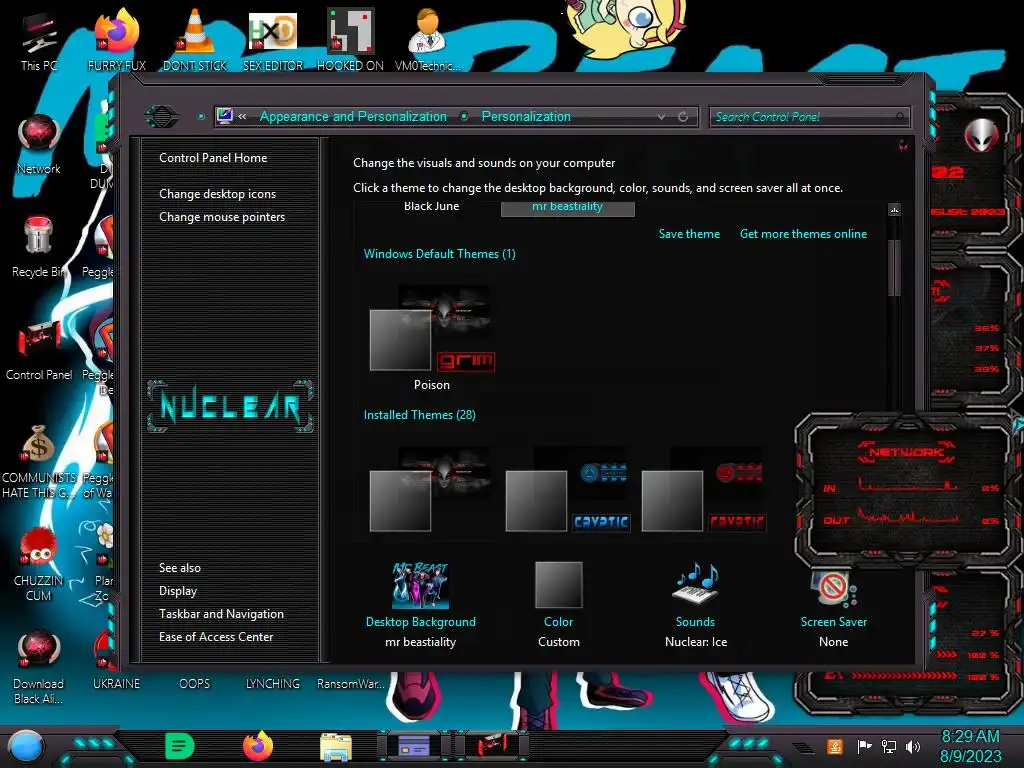Open the DONT STICK VLC cone icon
The image size is (1024, 768).
pos(195,41)
